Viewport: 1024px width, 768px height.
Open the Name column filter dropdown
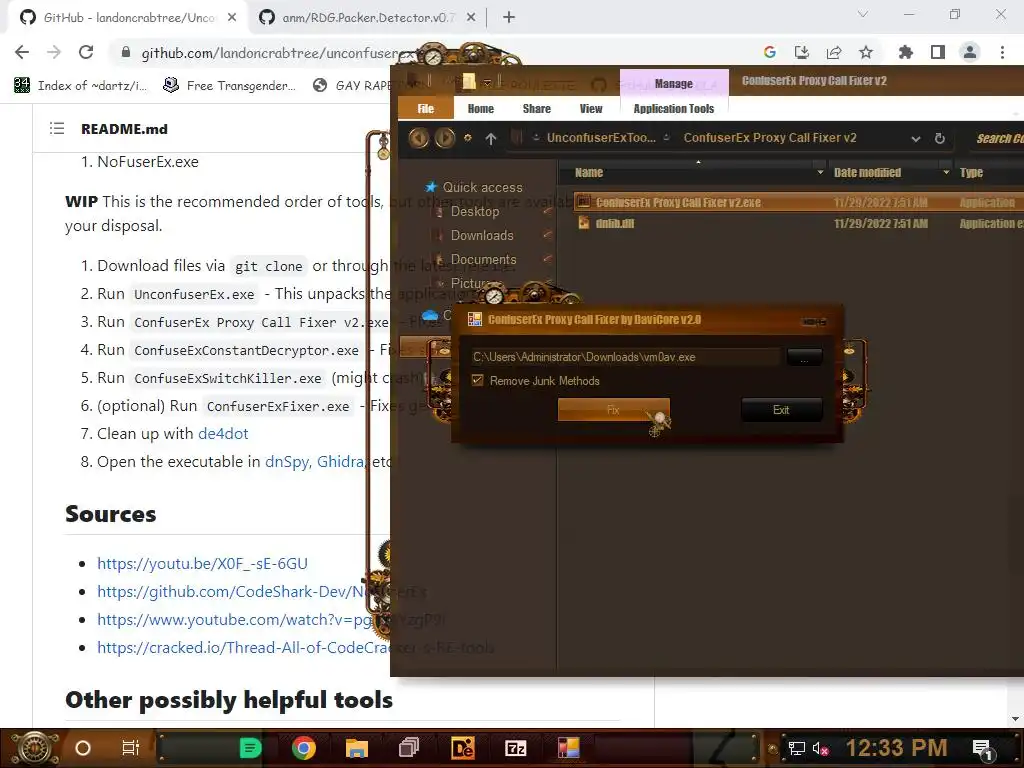coord(820,172)
